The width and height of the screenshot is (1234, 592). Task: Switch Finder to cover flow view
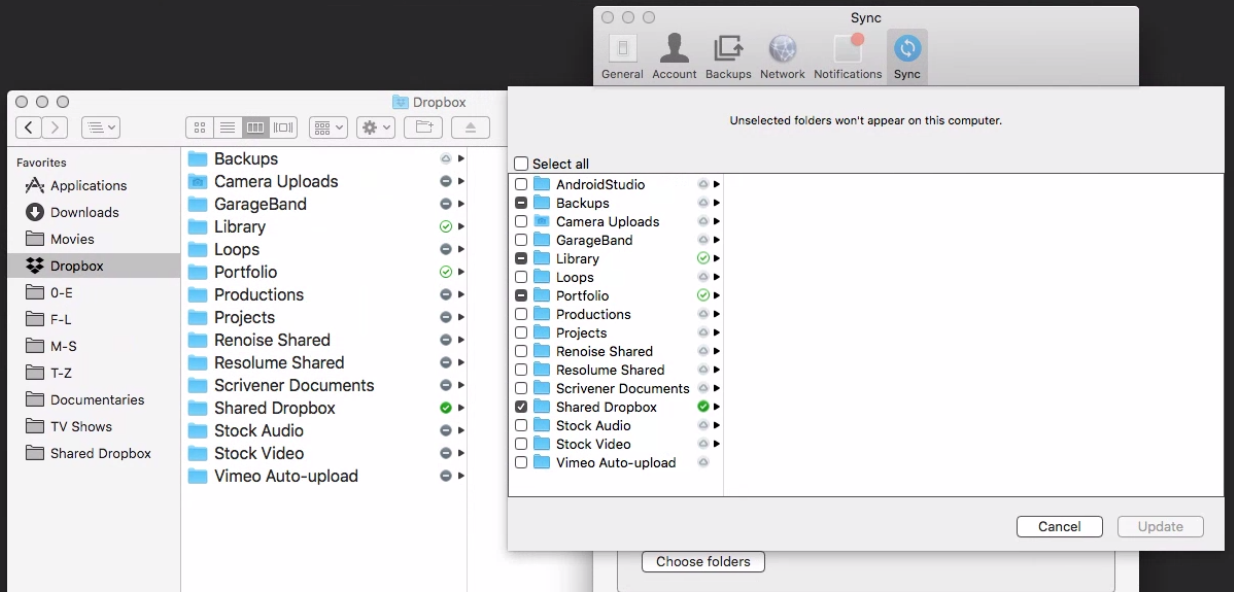tap(284, 127)
